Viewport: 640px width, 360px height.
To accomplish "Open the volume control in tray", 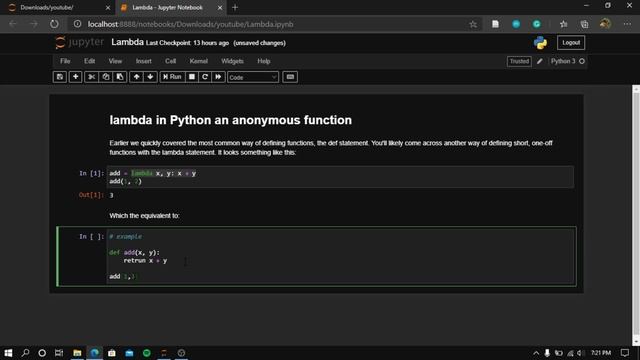I will click(580, 353).
